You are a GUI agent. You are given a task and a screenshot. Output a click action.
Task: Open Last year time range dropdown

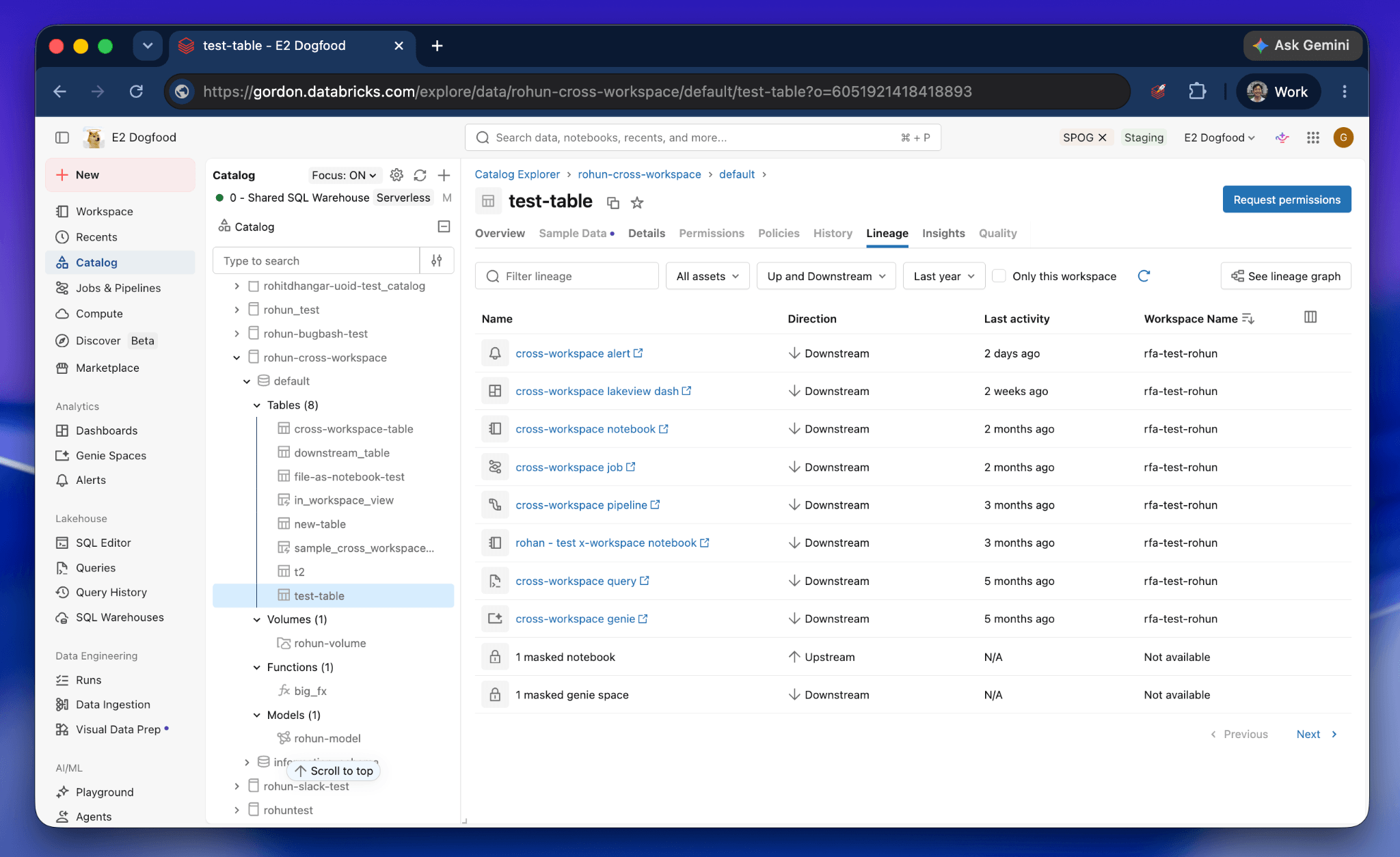[943, 276]
